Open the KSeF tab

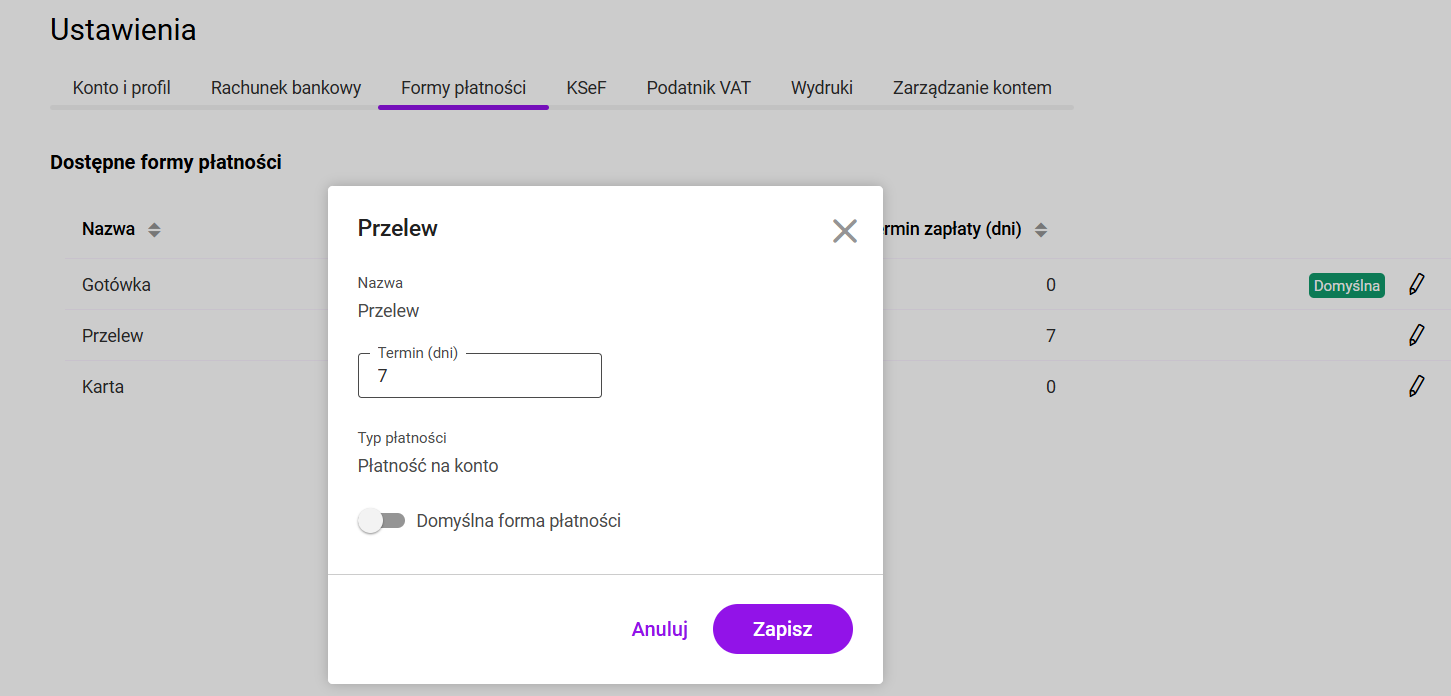pos(586,88)
